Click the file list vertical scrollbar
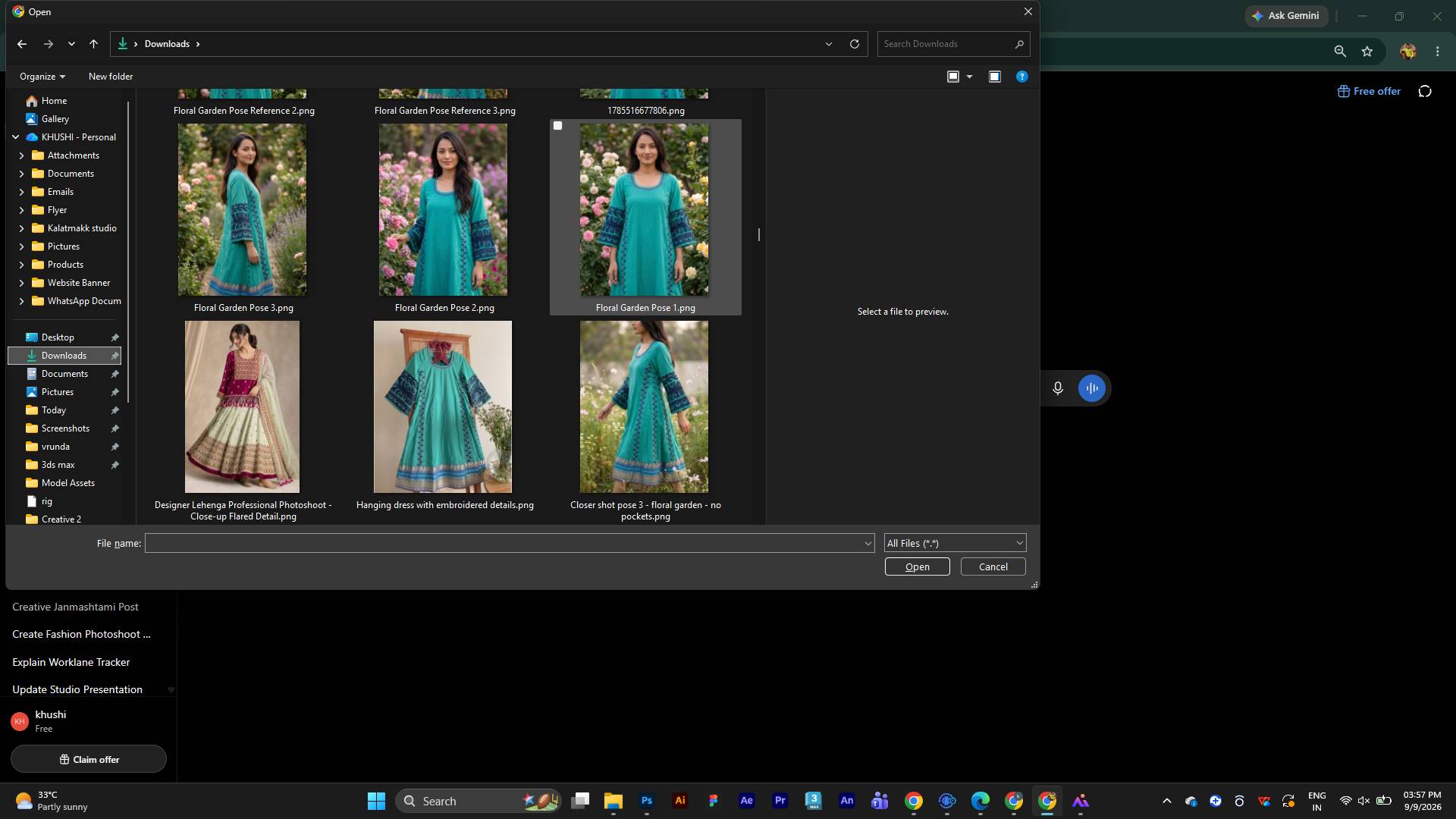This screenshot has height=819, width=1456. coord(759,235)
